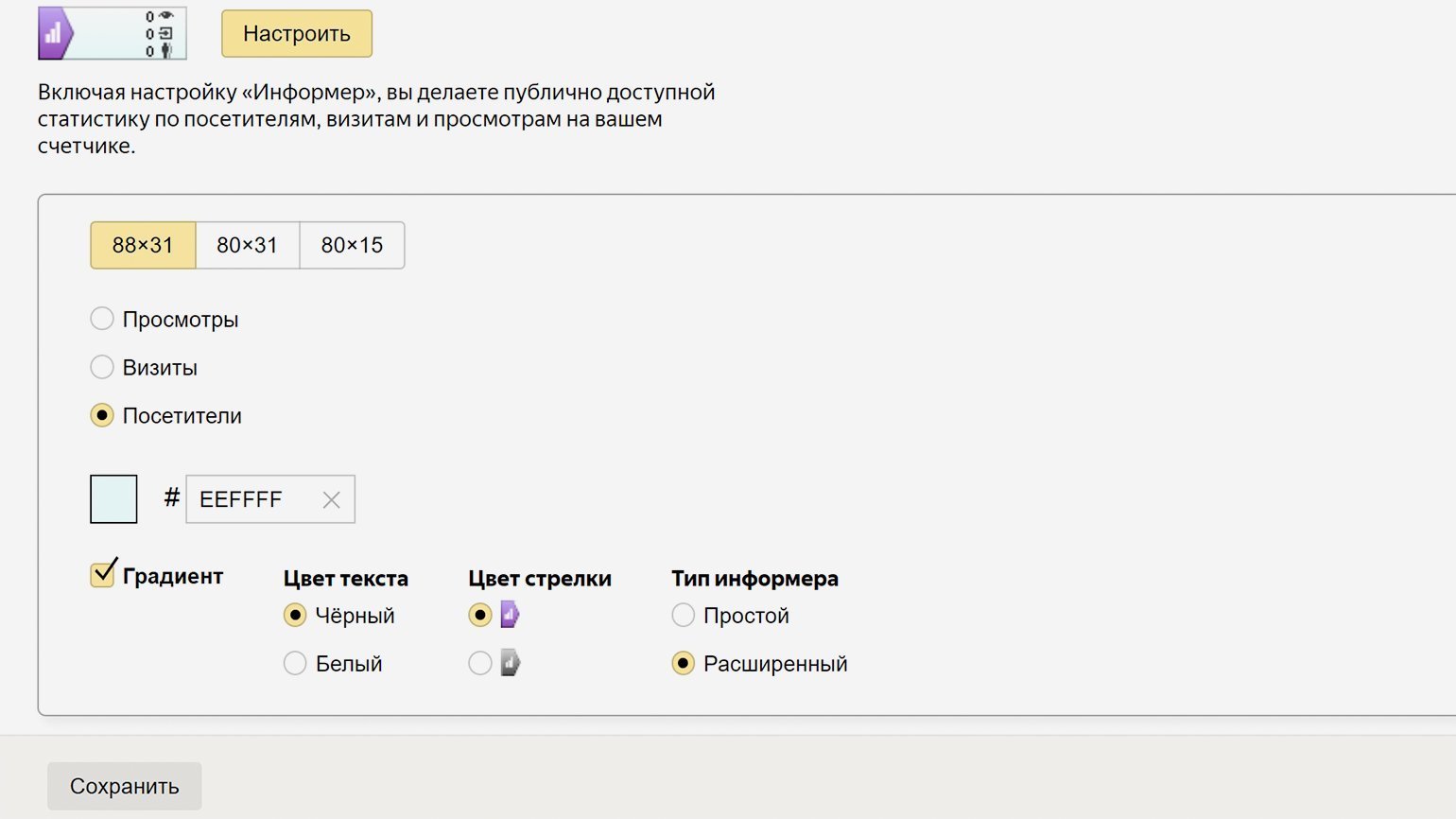This screenshot has width=1456, height=819.
Task: Select the Визиты radio button
Action: coord(102,367)
